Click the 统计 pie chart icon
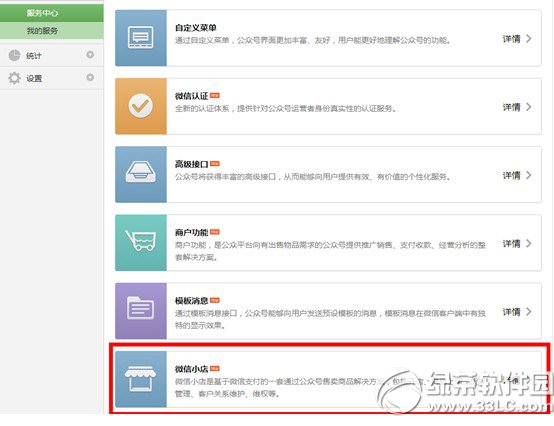The height and width of the screenshot is (426, 554). coord(14,55)
